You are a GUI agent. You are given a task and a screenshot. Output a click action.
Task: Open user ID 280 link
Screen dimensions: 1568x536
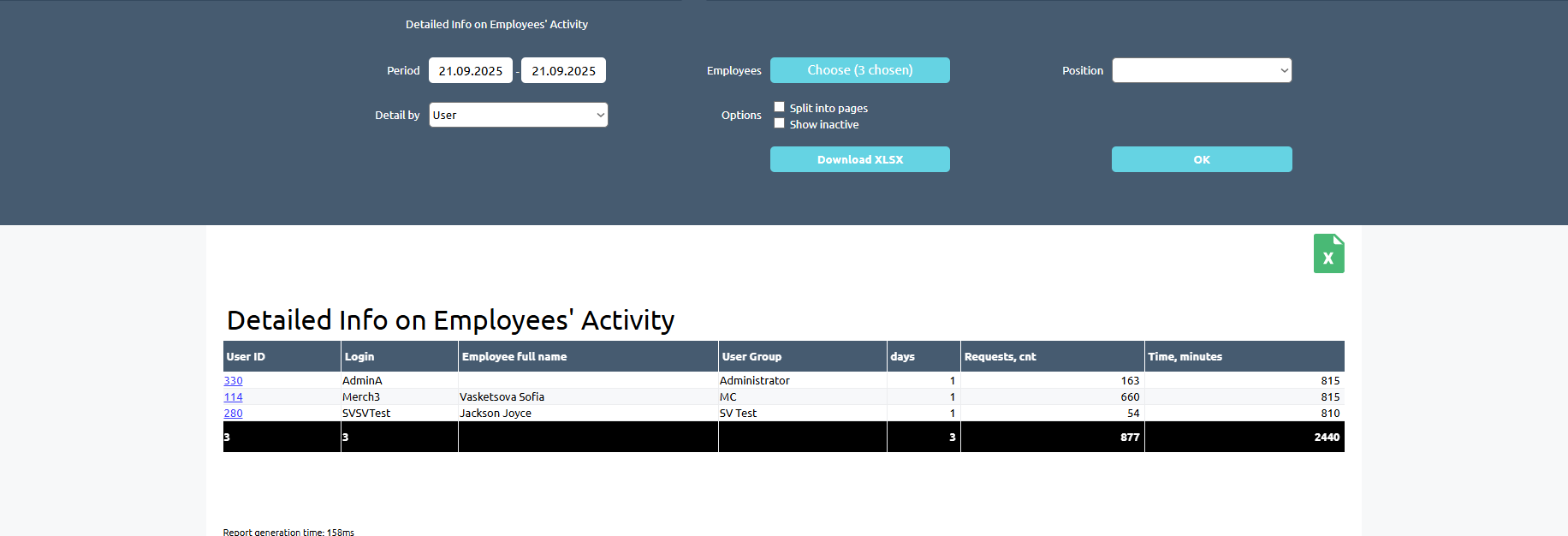(233, 414)
